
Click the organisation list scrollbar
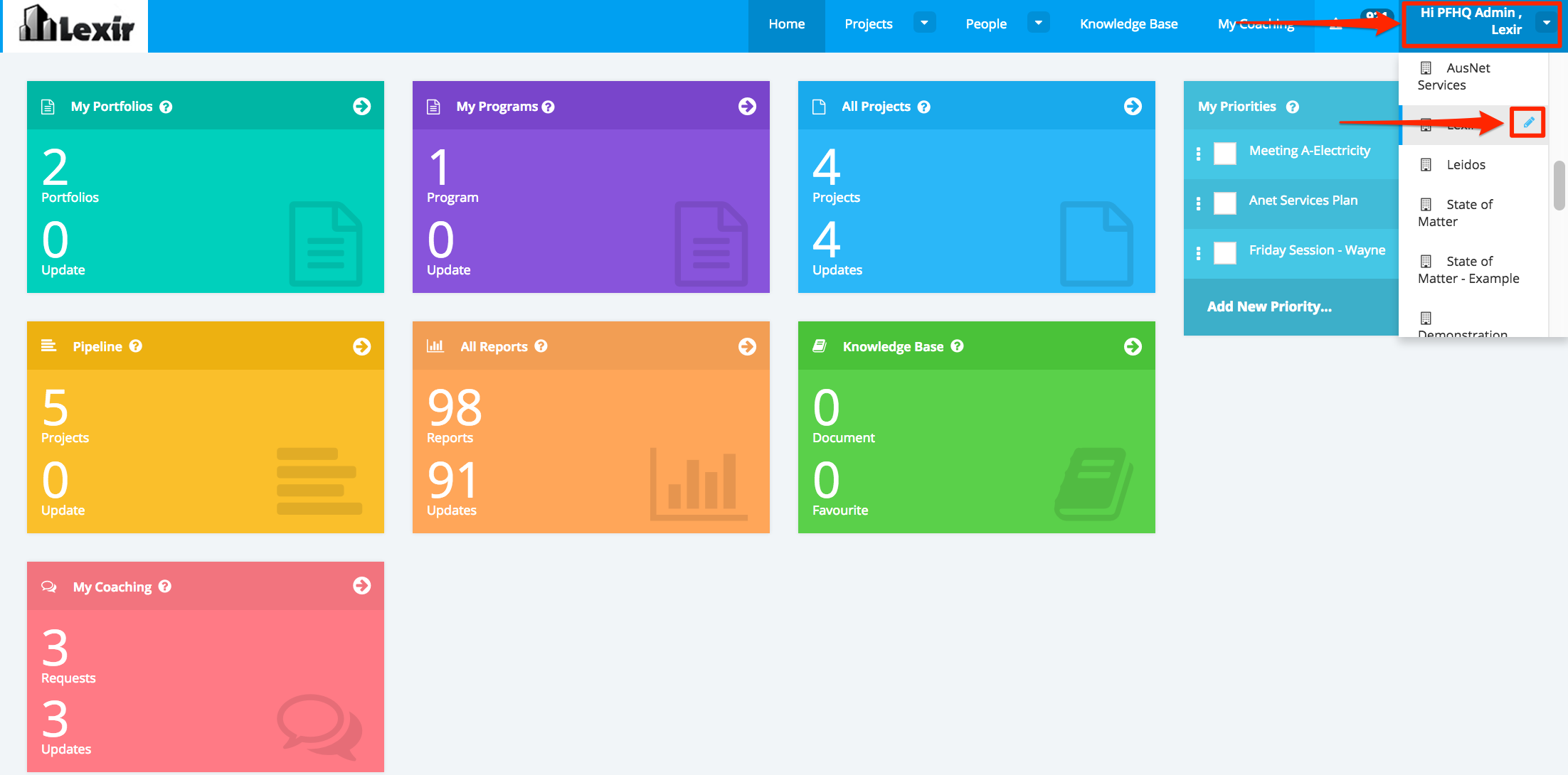click(x=1559, y=185)
